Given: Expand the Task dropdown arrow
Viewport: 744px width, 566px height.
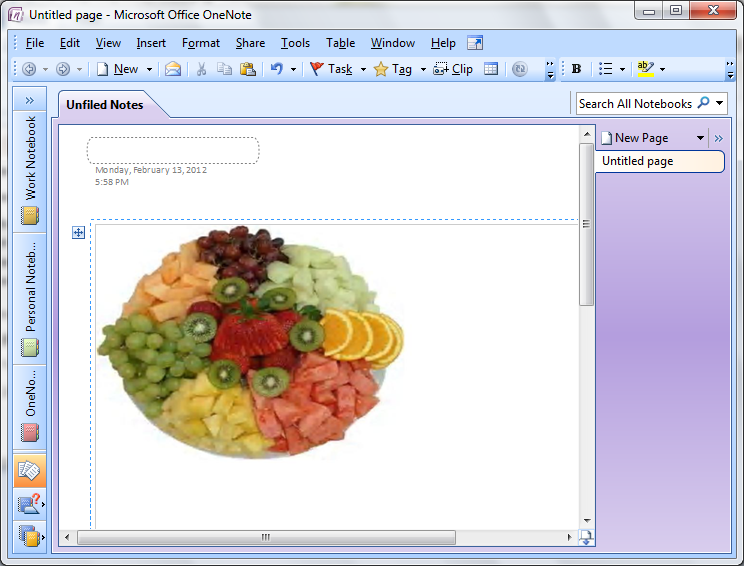Looking at the screenshot, I should pos(363,69).
